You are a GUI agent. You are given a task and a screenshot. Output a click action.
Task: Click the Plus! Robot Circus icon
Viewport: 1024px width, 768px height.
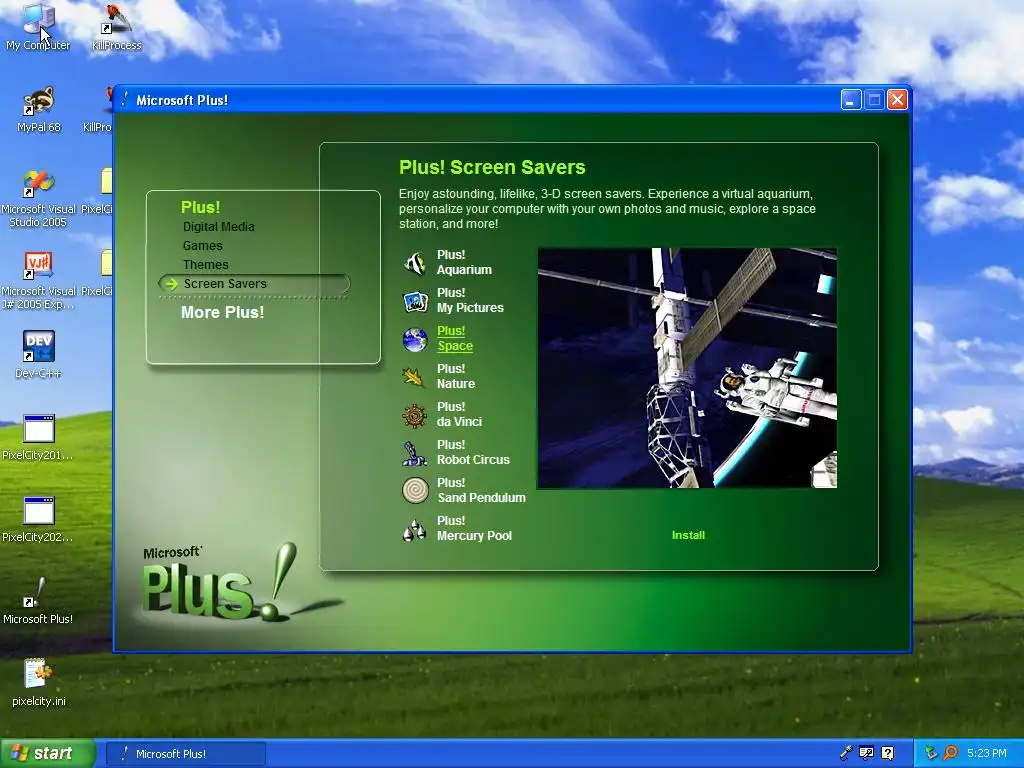(415, 453)
